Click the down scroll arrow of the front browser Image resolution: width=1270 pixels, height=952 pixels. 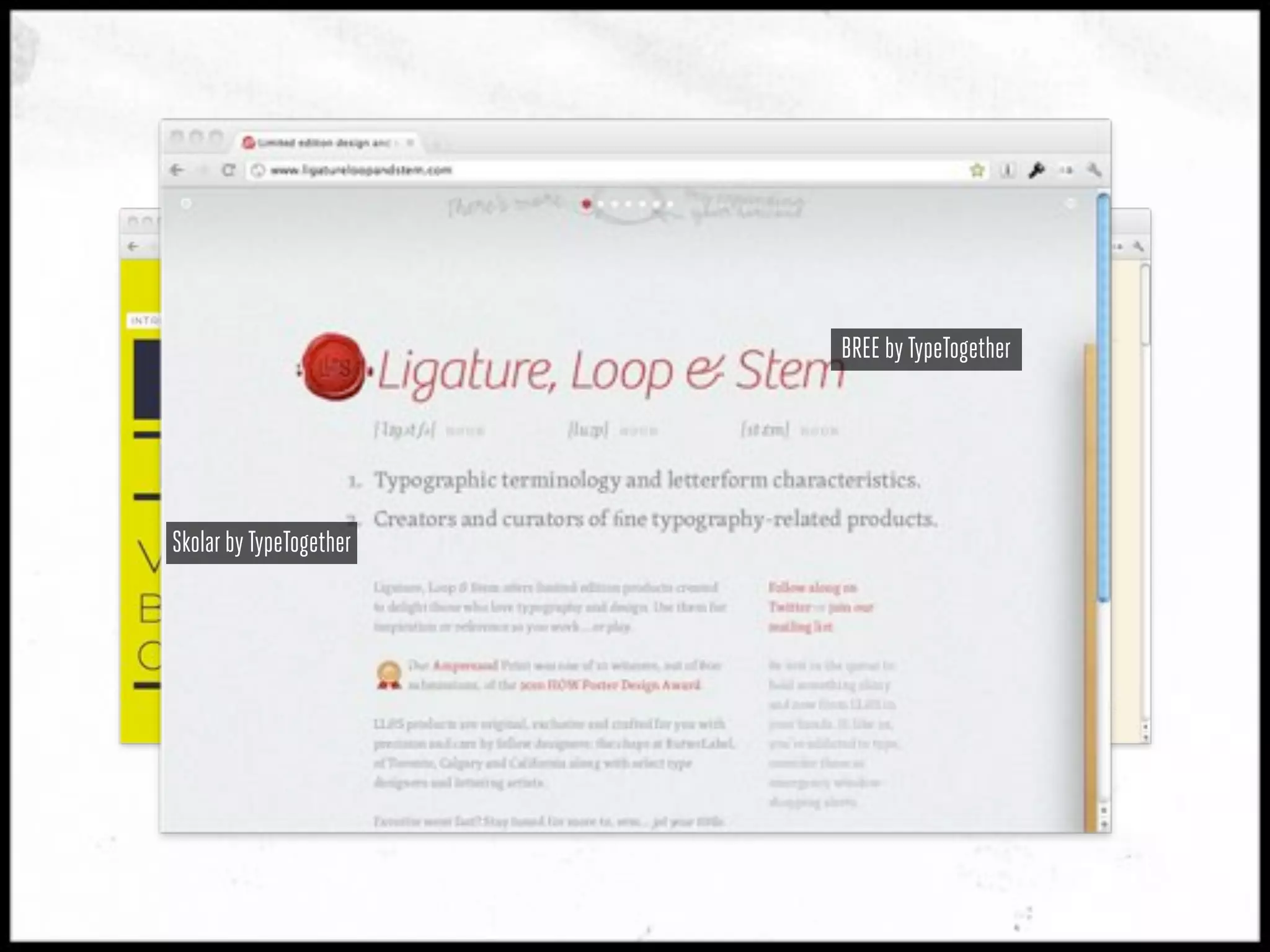coord(1104,825)
